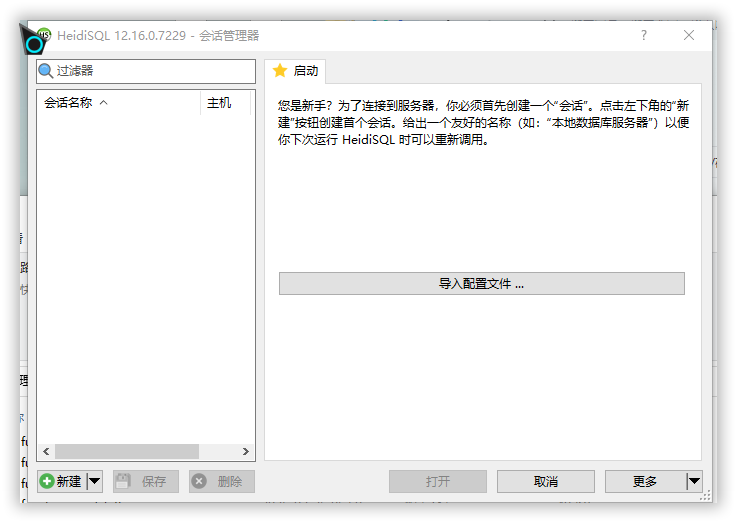
Task: Click the green plus 新建 icon
Action: pos(47,481)
